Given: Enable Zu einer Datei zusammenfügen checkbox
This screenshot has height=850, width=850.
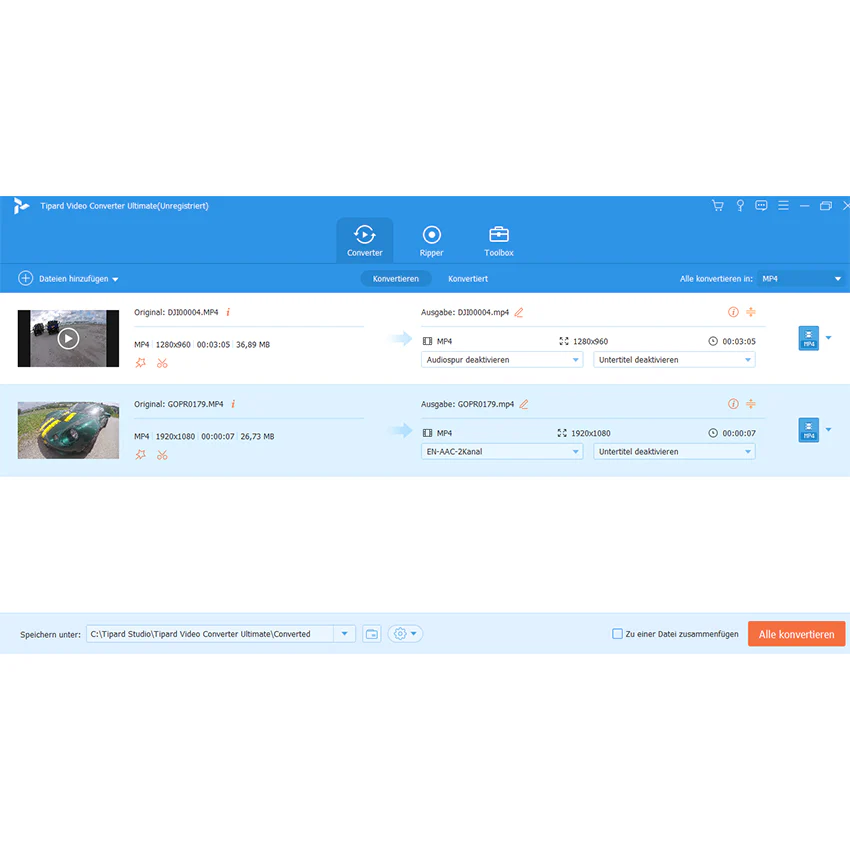Looking at the screenshot, I should click(617, 634).
